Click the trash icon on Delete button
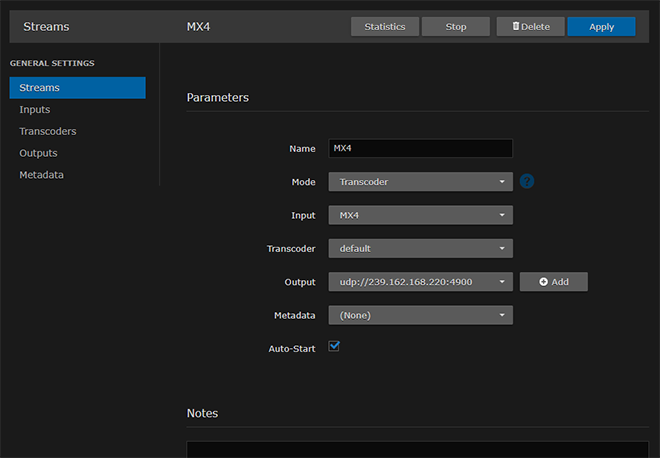This screenshot has height=458, width=660. point(515,27)
